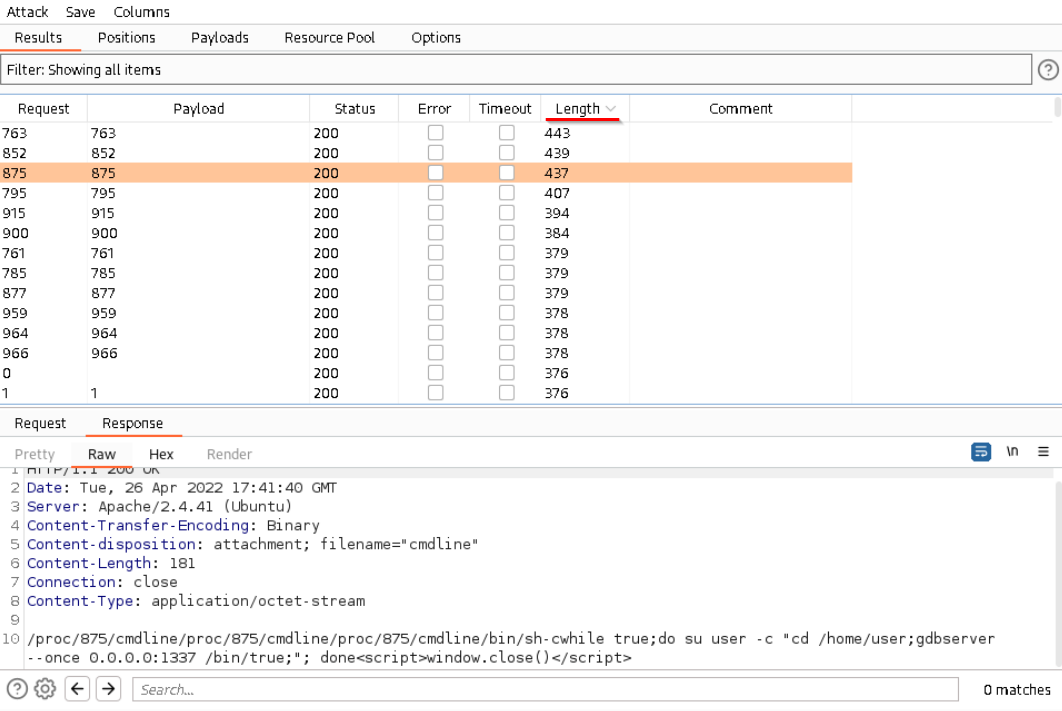Toggle the Error checkbox for request 900
Viewport: 1062px width, 711px height.
coord(436,233)
